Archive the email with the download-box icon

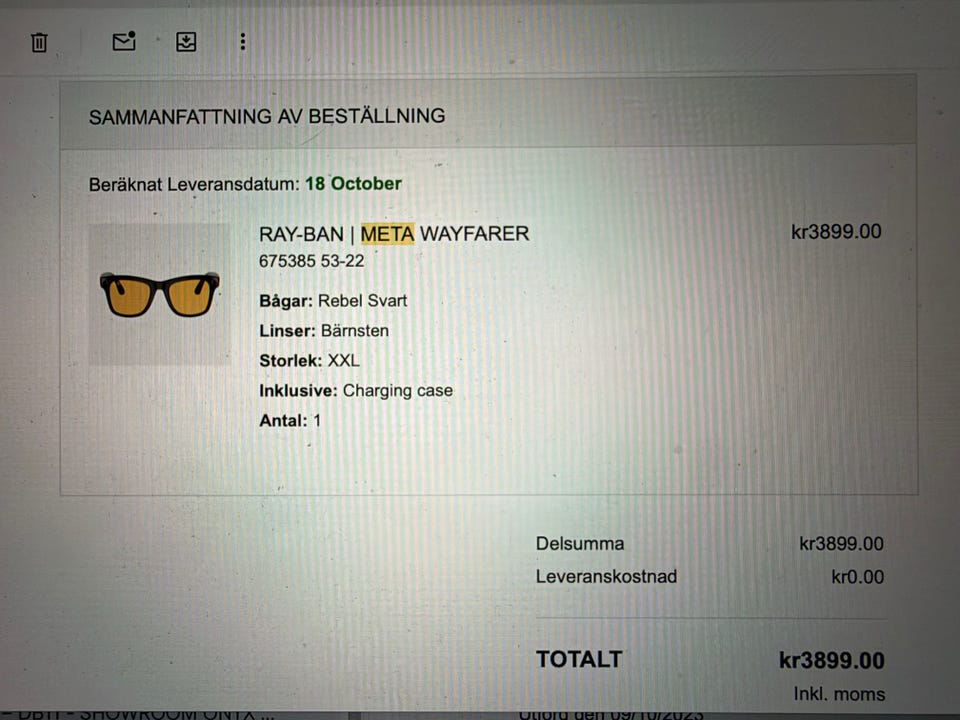(x=186, y=42)
